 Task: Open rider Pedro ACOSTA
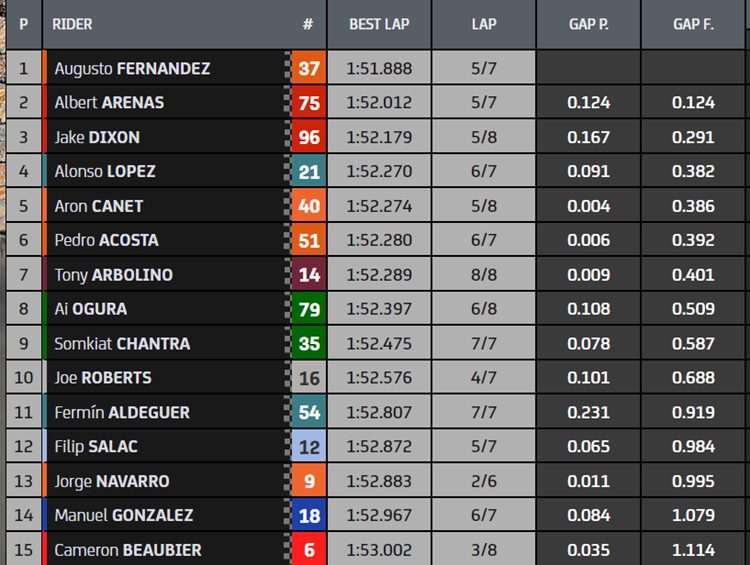pos(106,240)
